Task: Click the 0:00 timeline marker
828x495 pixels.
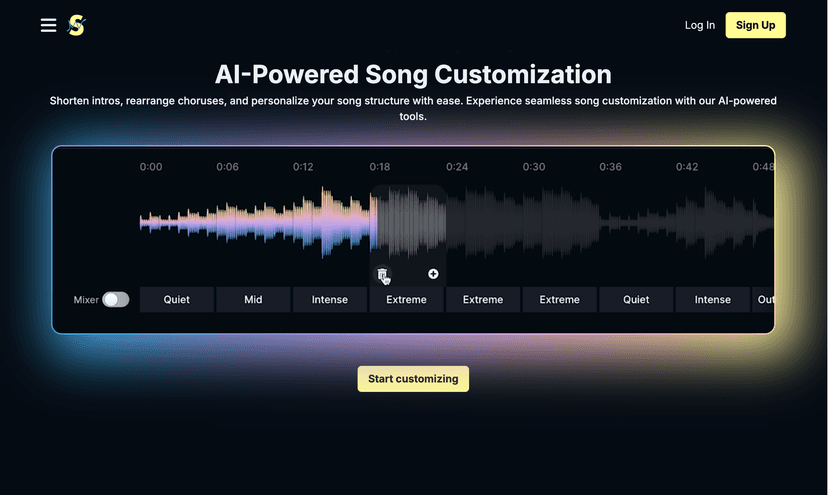Action: point(151,167)
